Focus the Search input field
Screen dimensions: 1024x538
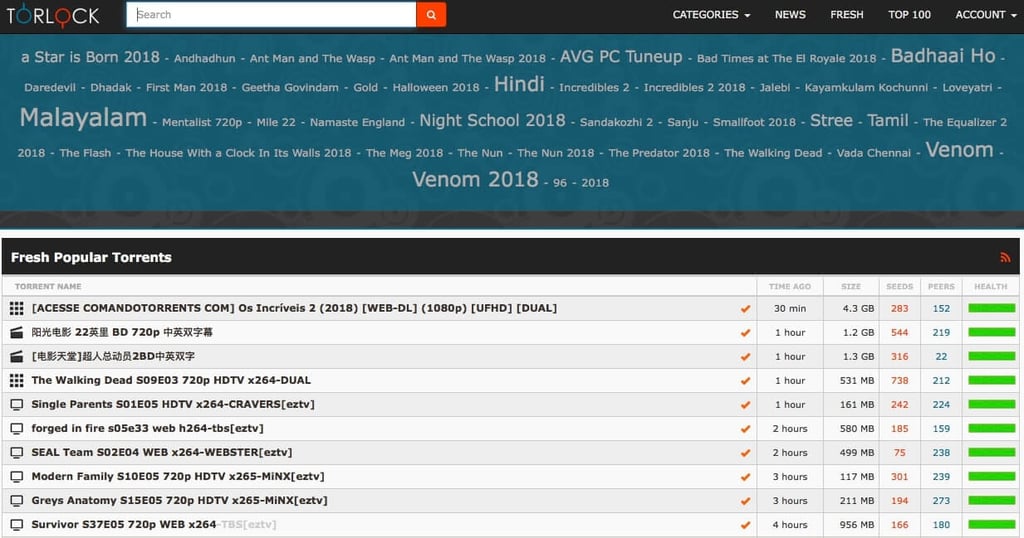(271, 14)
